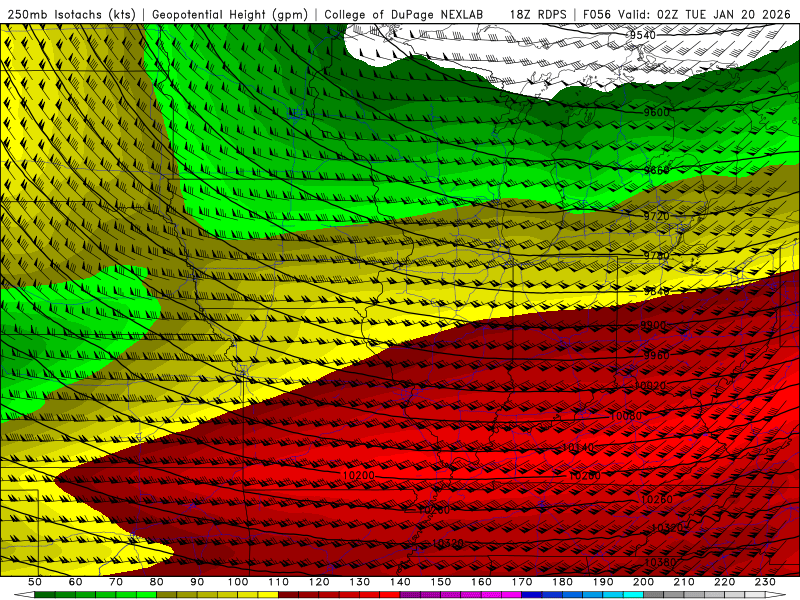Click the 80 knot colorbar label
Image resolution: width=800 pixels, height=600 pixels.
click(157, 582)
